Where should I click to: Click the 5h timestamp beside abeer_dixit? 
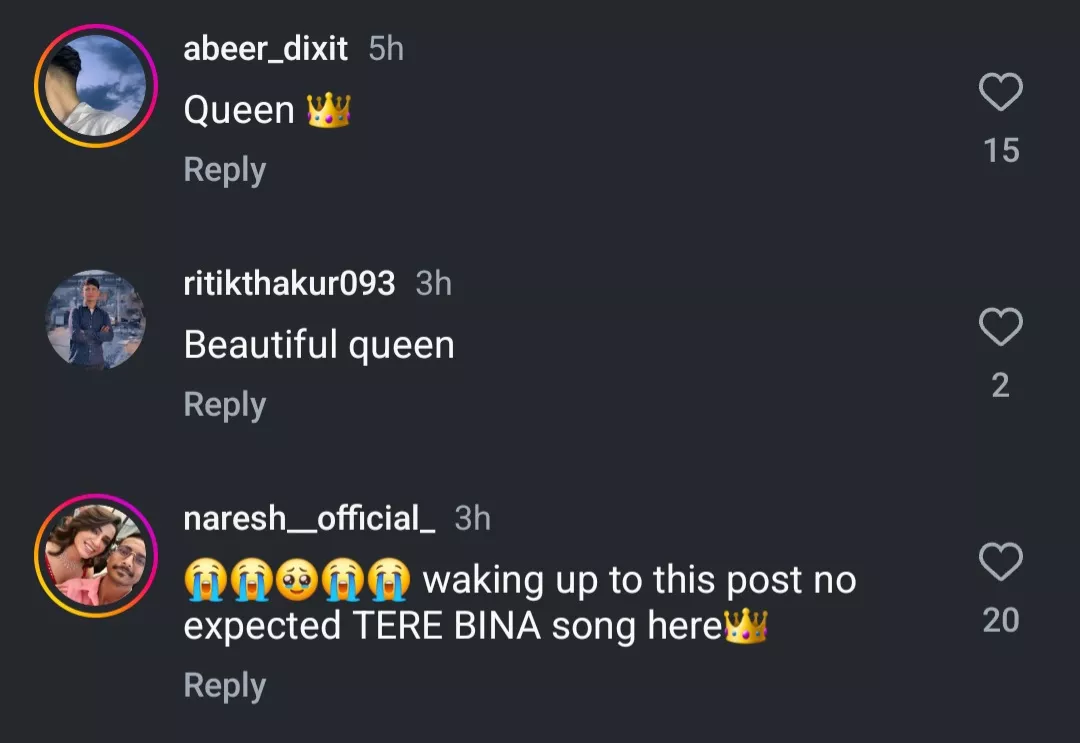386,48
